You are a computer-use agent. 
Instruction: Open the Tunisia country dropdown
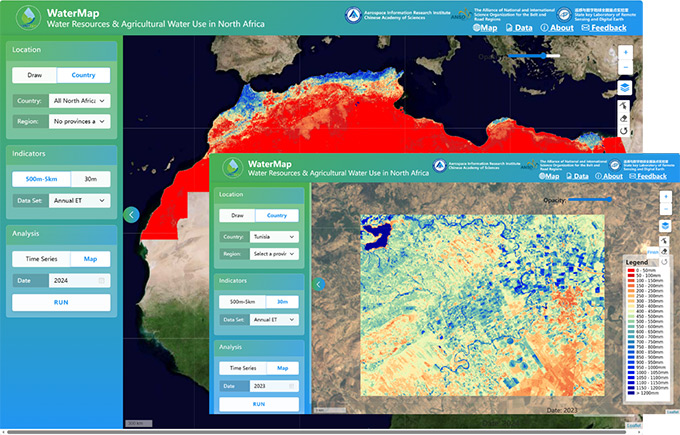pyautogui.click(x=273, y=237)
